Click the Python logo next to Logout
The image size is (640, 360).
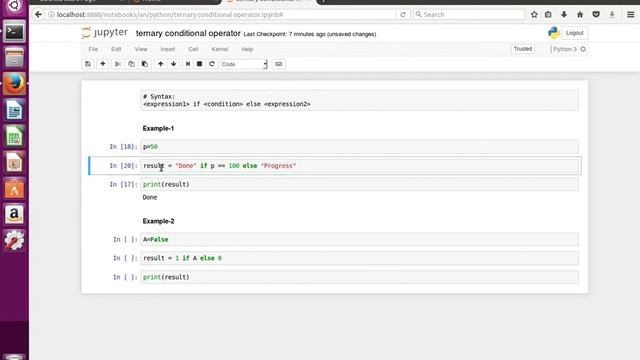pyautogui.click(x=553, y=33)
